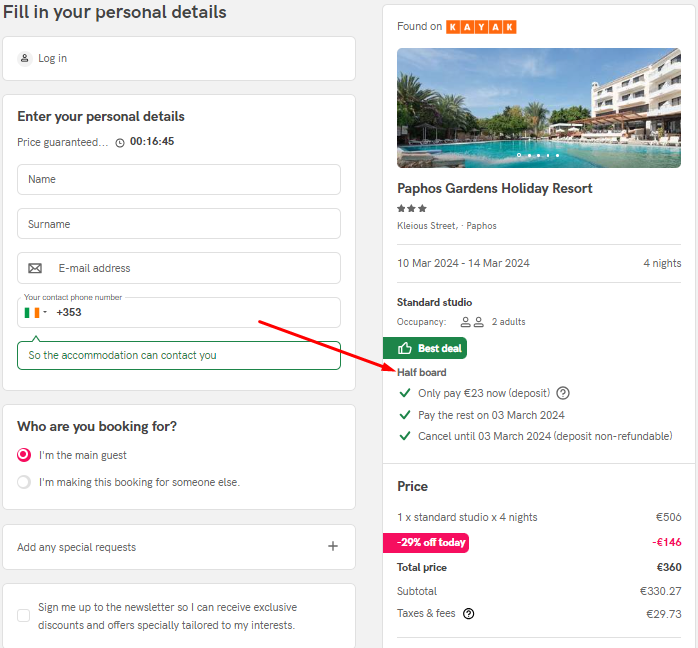
Task: Click the -29% off today badge
Action: pyautogui.click(x=426, y=543)
